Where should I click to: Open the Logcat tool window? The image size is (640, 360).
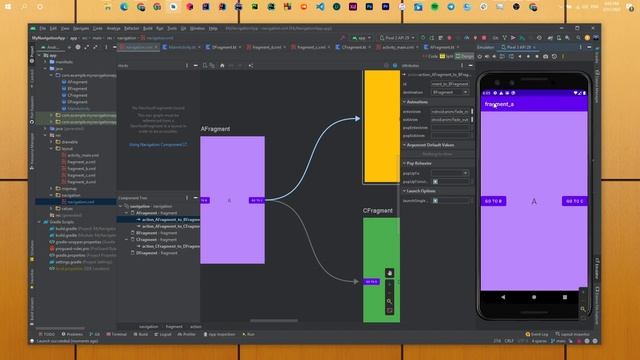coord(163,334)
